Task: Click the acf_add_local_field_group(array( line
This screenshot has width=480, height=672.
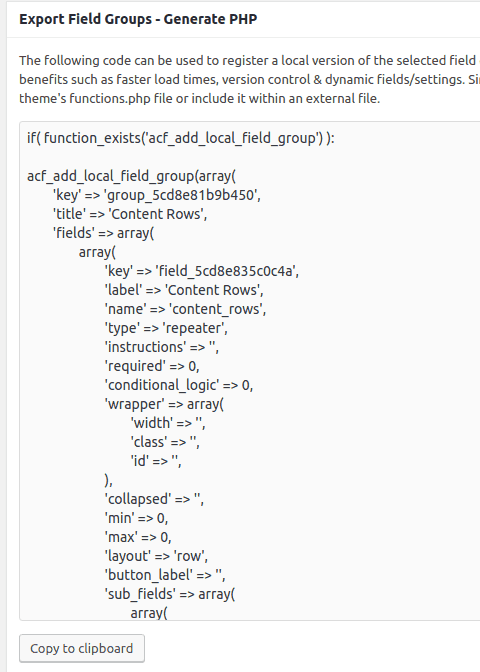Action: 131,176
